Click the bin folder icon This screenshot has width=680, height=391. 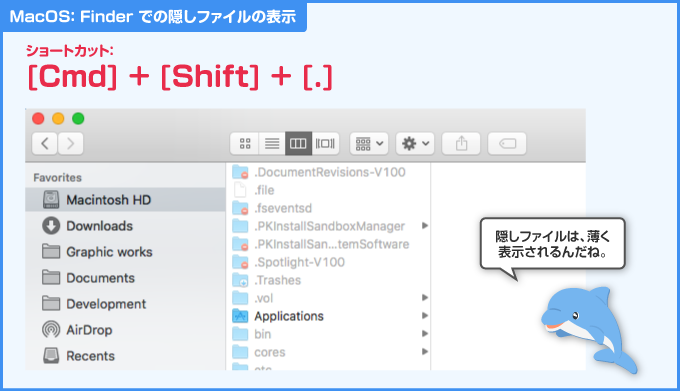click(240, 334)
